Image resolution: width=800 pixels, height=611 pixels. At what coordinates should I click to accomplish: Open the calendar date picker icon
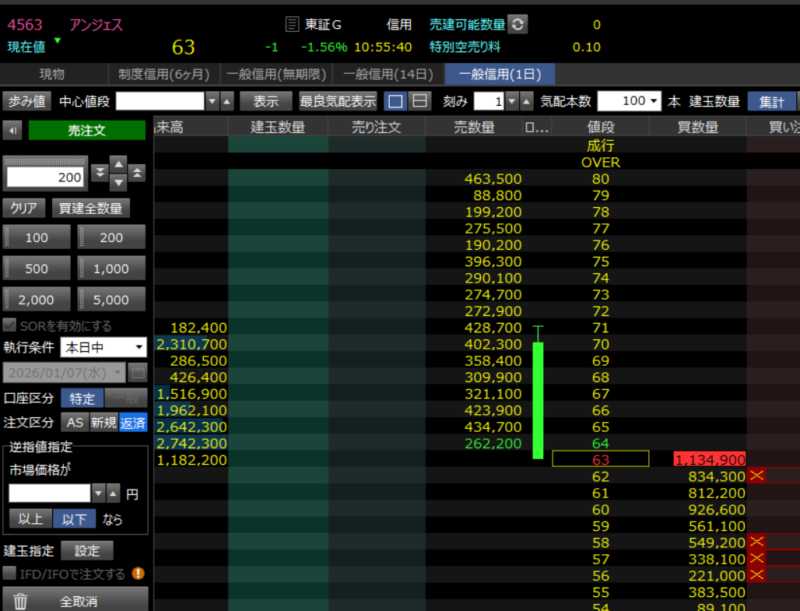(x=138, y=372)
